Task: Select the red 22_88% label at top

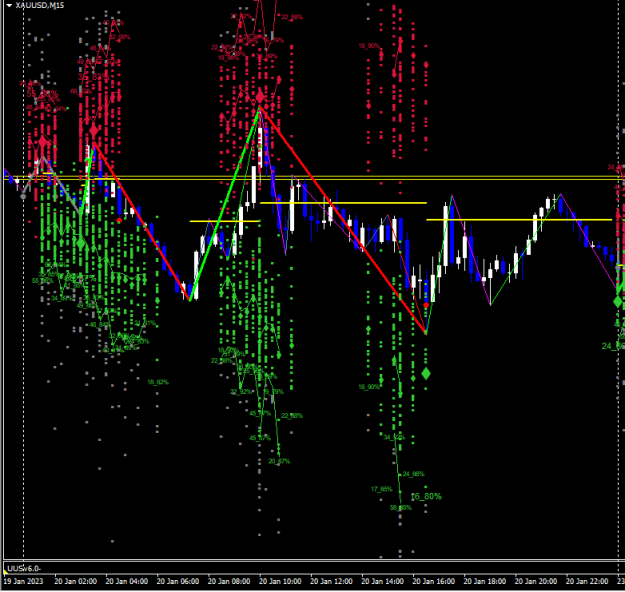Action: point(292,17)
